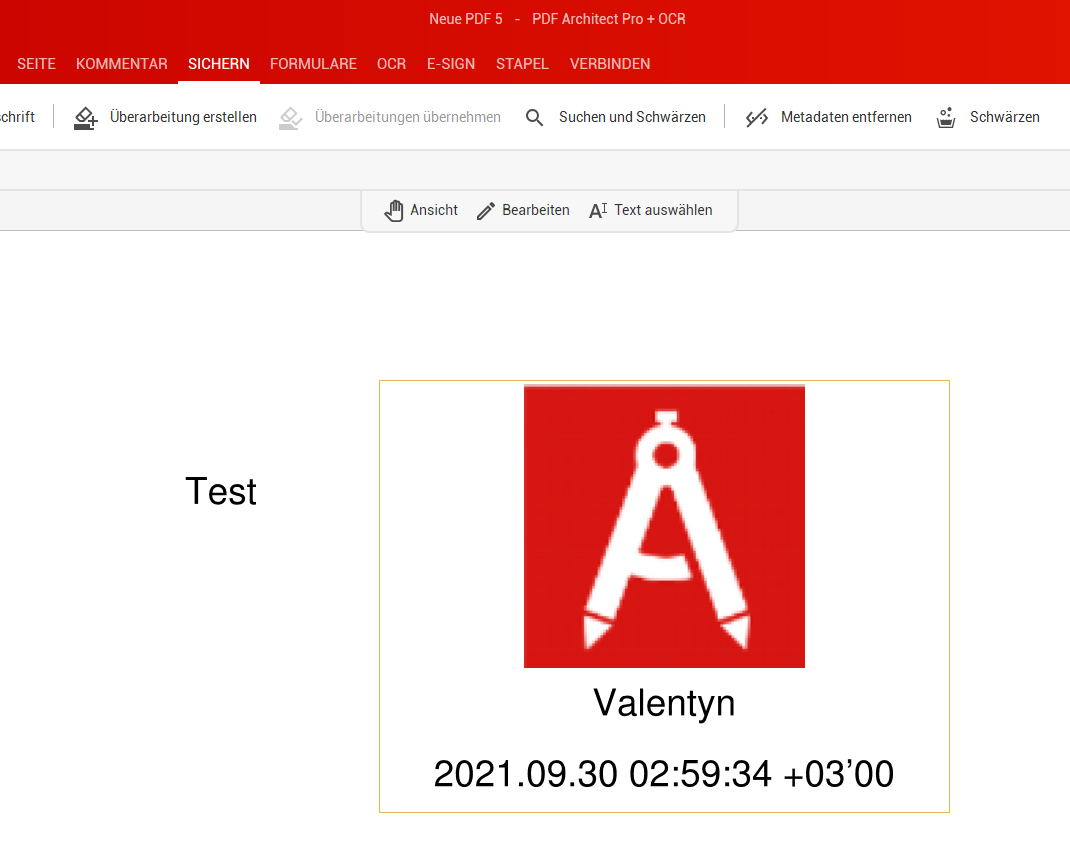Select the Ansicht hand icon

pos(394,211)
